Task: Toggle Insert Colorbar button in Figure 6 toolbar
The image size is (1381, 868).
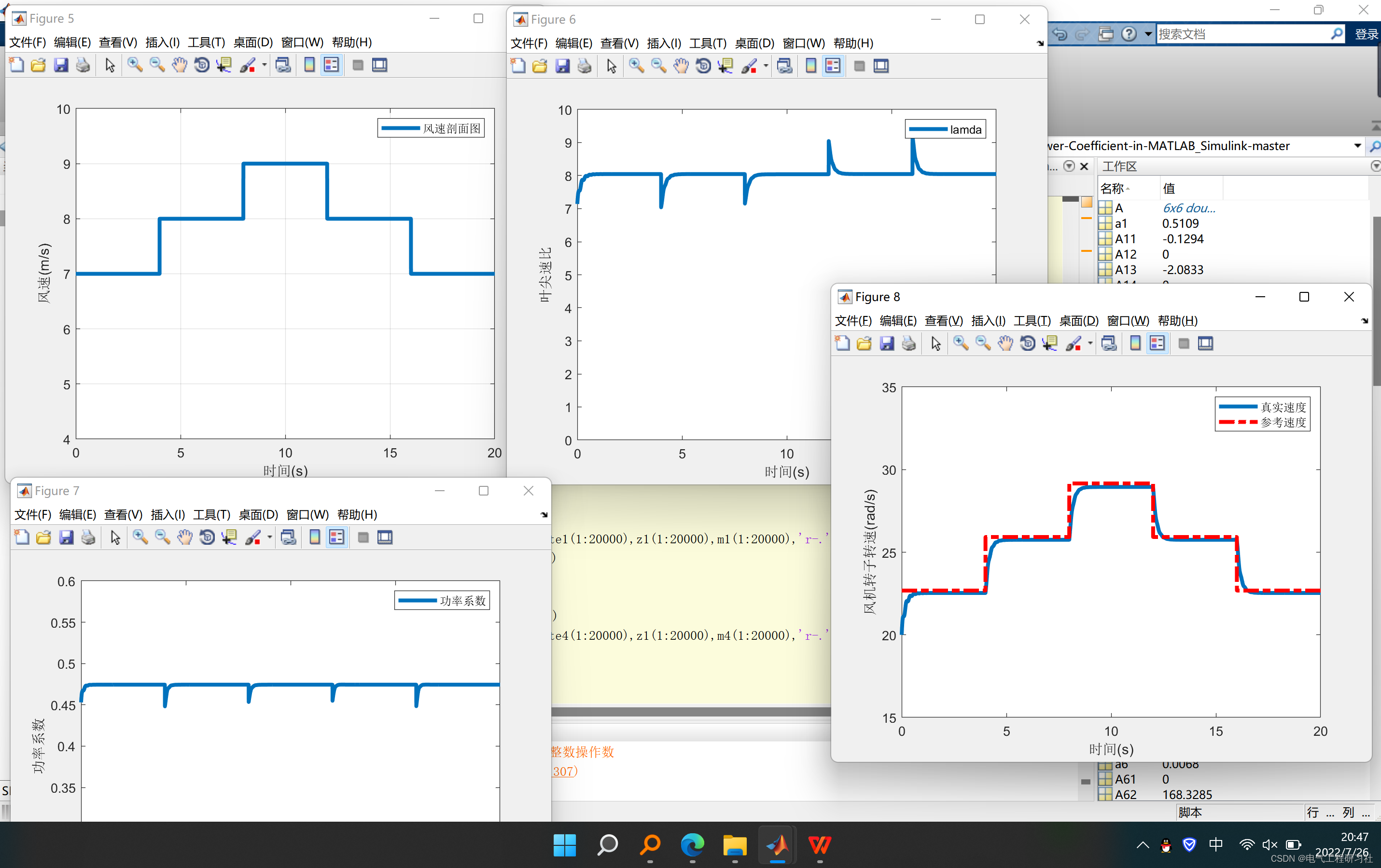Action: 811,66
